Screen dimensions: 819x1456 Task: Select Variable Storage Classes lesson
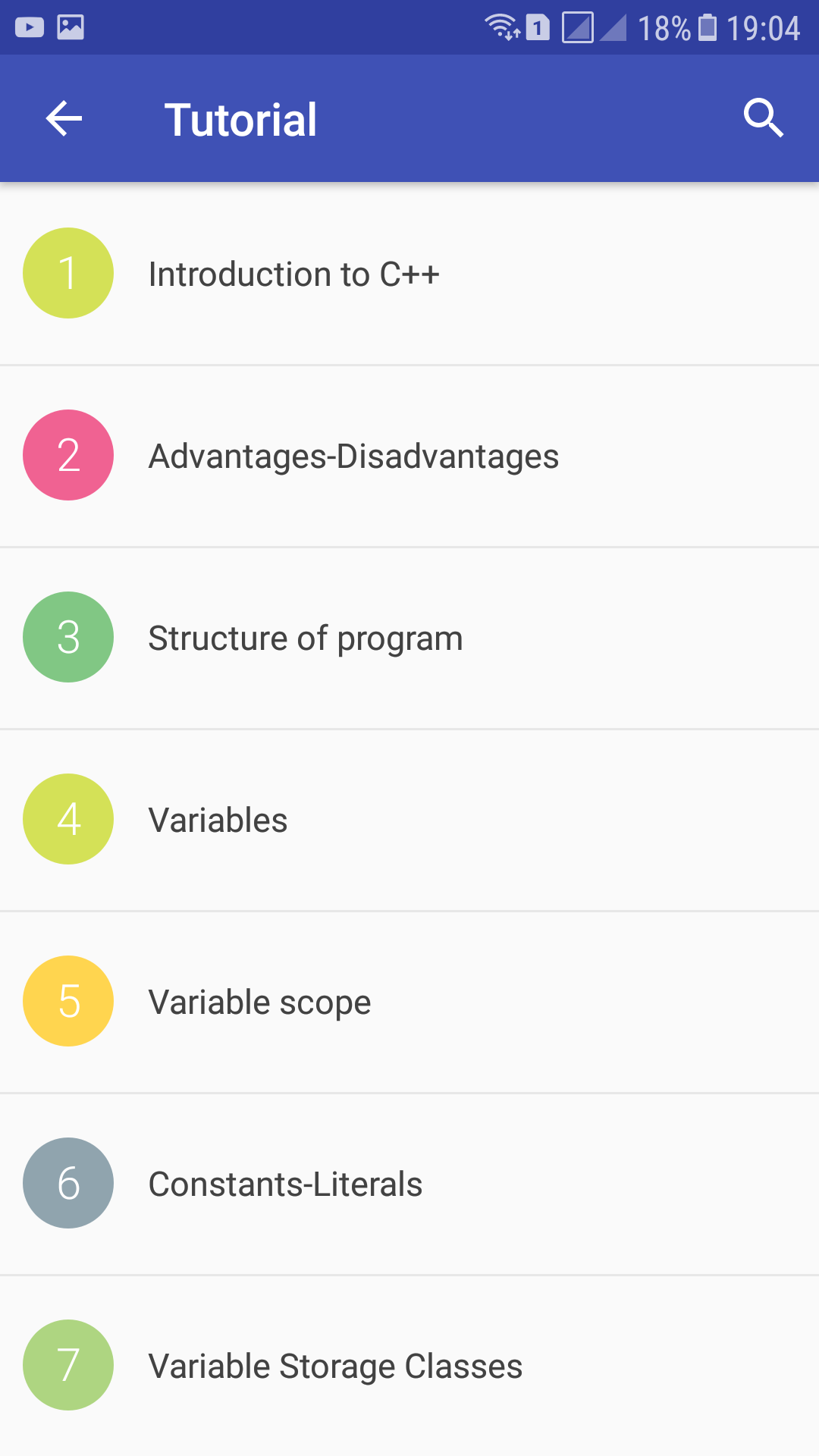[x=335, y=1365]
